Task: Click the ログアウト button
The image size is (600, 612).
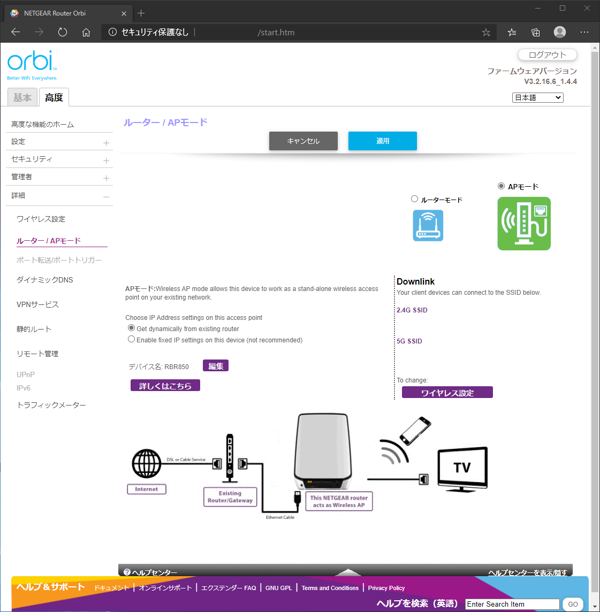Action: [547, 55]
